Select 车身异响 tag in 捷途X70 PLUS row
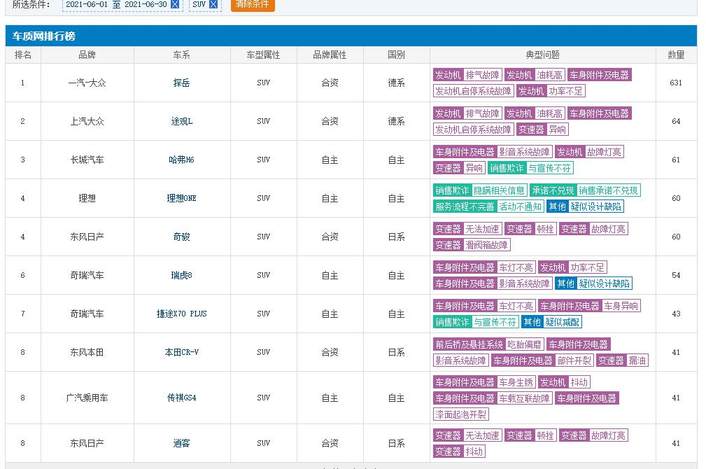 tap(621, 306)
